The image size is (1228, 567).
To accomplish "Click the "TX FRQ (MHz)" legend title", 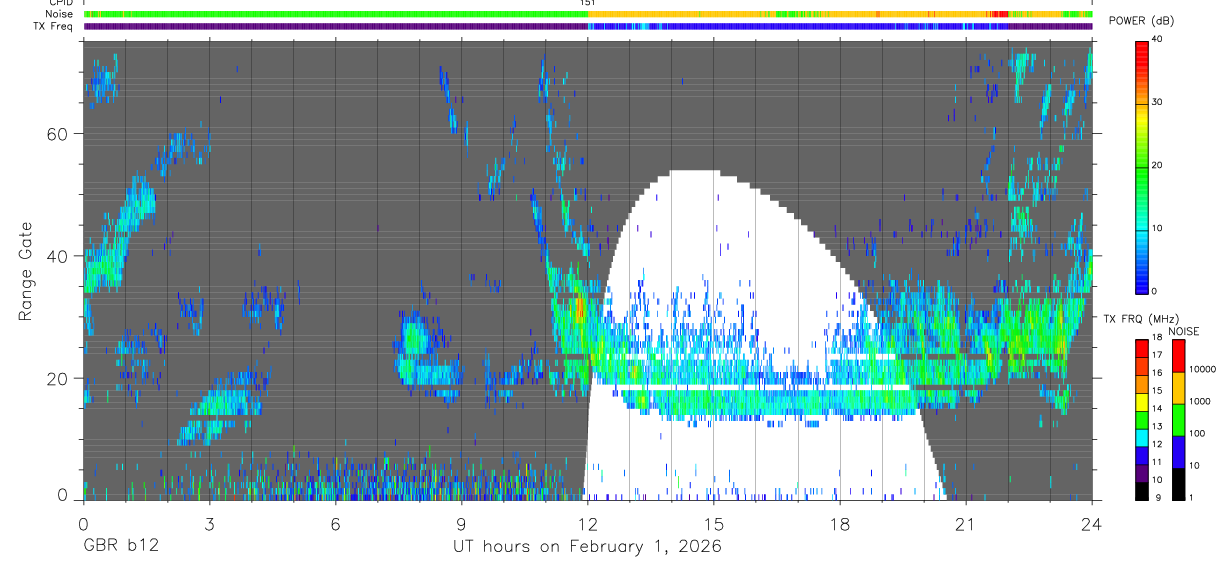I will (x=1141, y=319).
